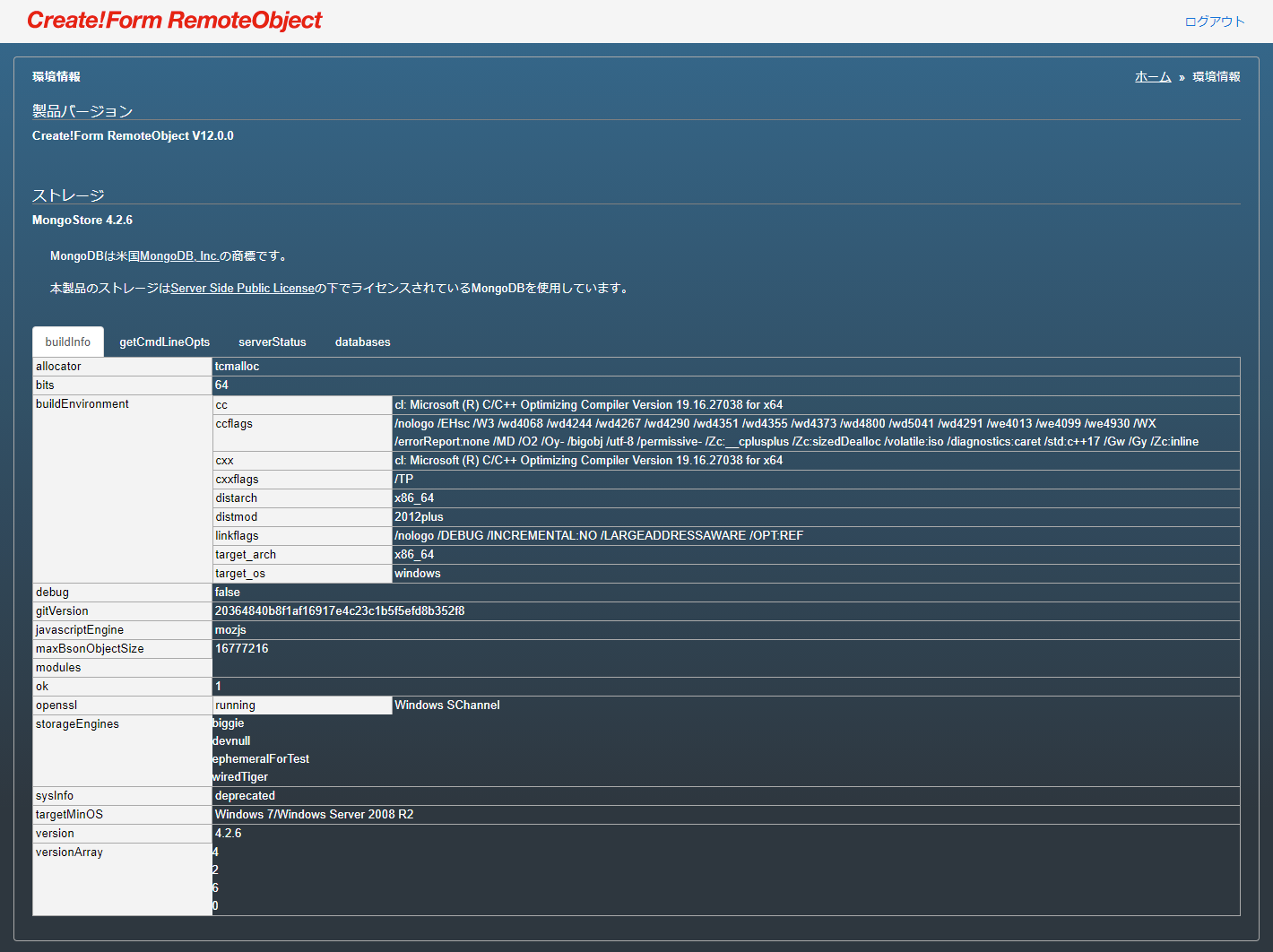
Task: Select the Create!Form RemoteObject V12.0.0 text
Action: pos(133,136)
